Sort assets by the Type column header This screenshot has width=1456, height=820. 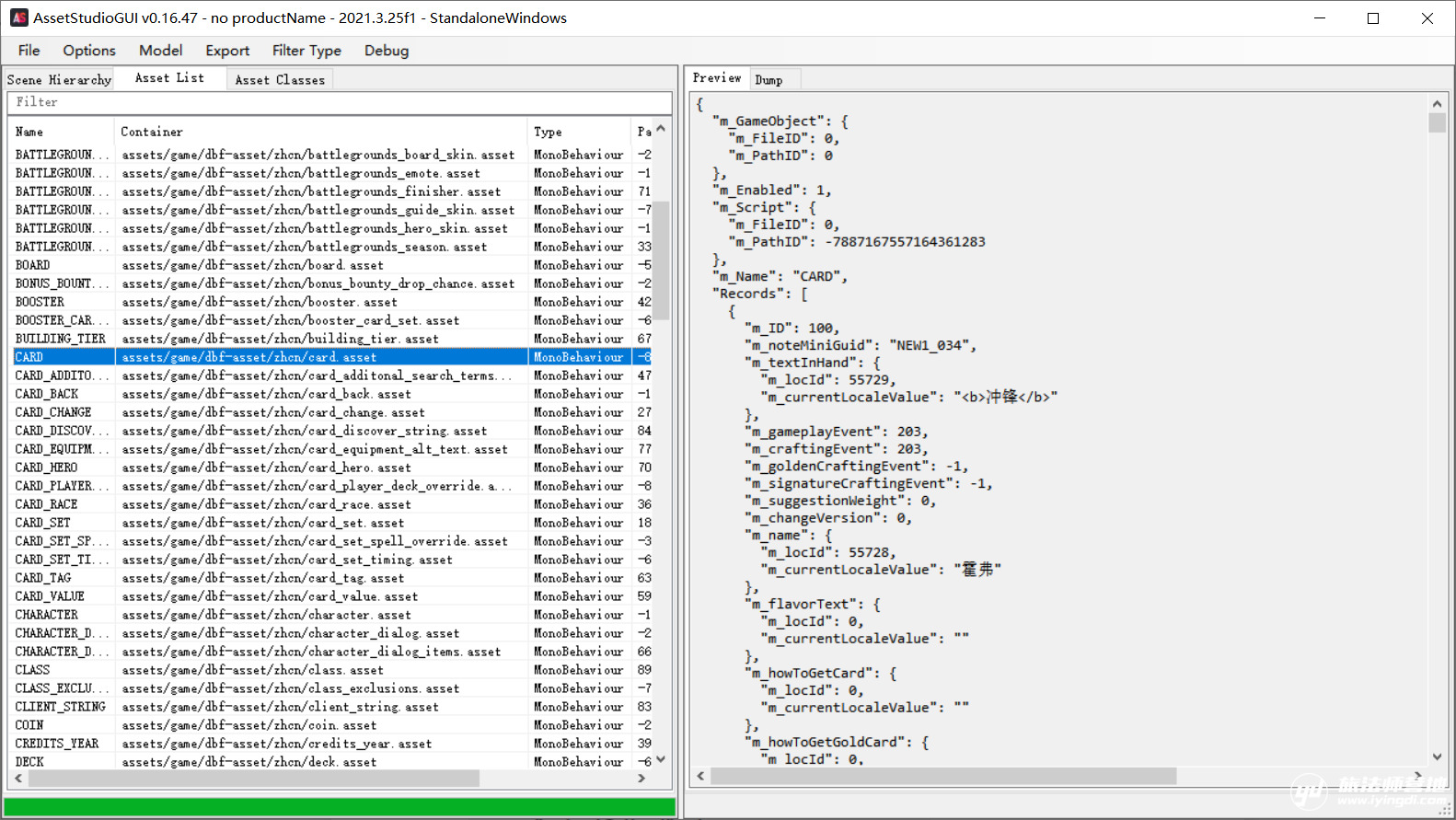[x=579, y=132]
